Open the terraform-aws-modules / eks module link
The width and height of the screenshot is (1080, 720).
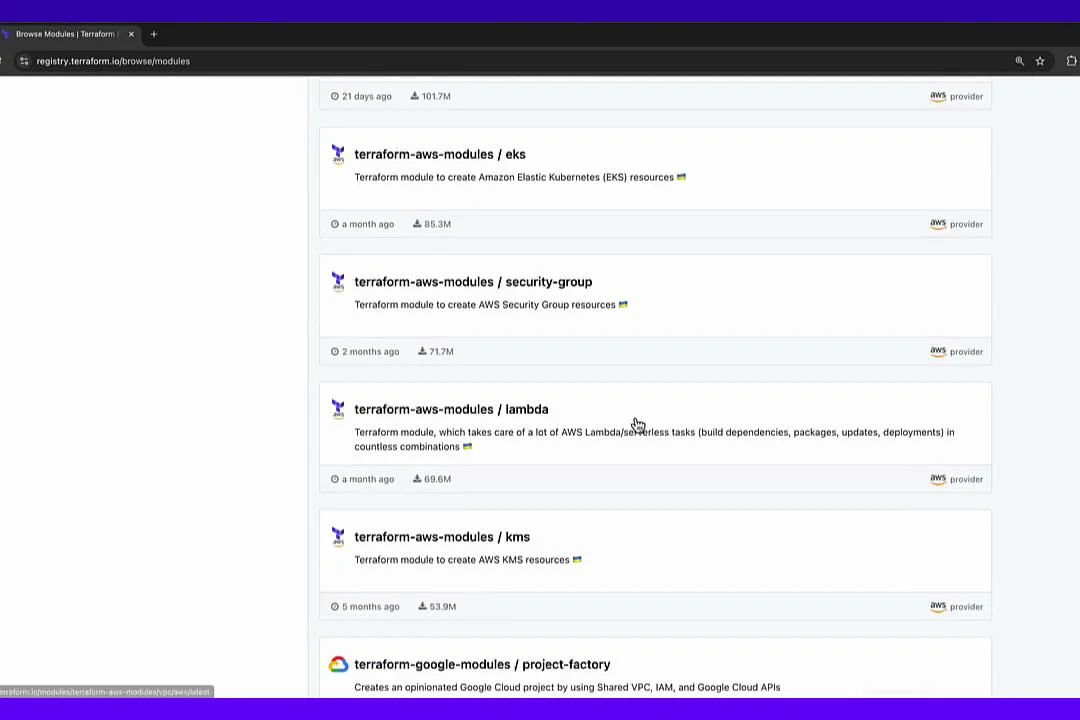(x=439, y=154)
